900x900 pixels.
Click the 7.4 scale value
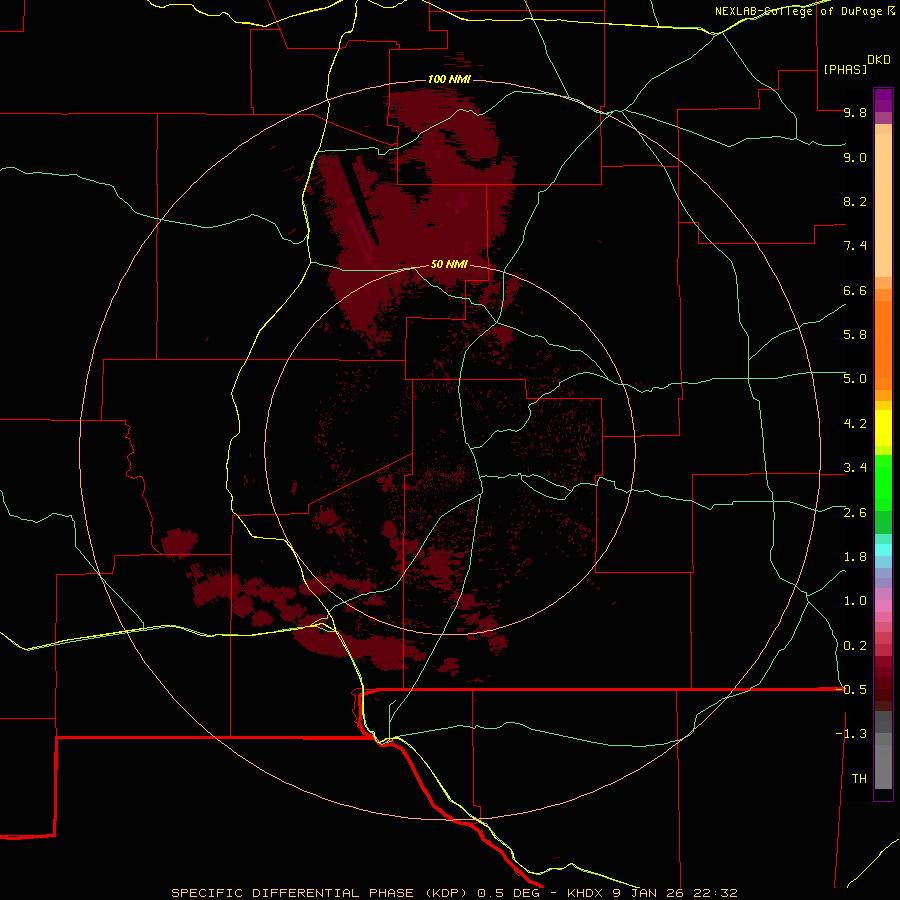pyautogui.click(x=855, y=246)
